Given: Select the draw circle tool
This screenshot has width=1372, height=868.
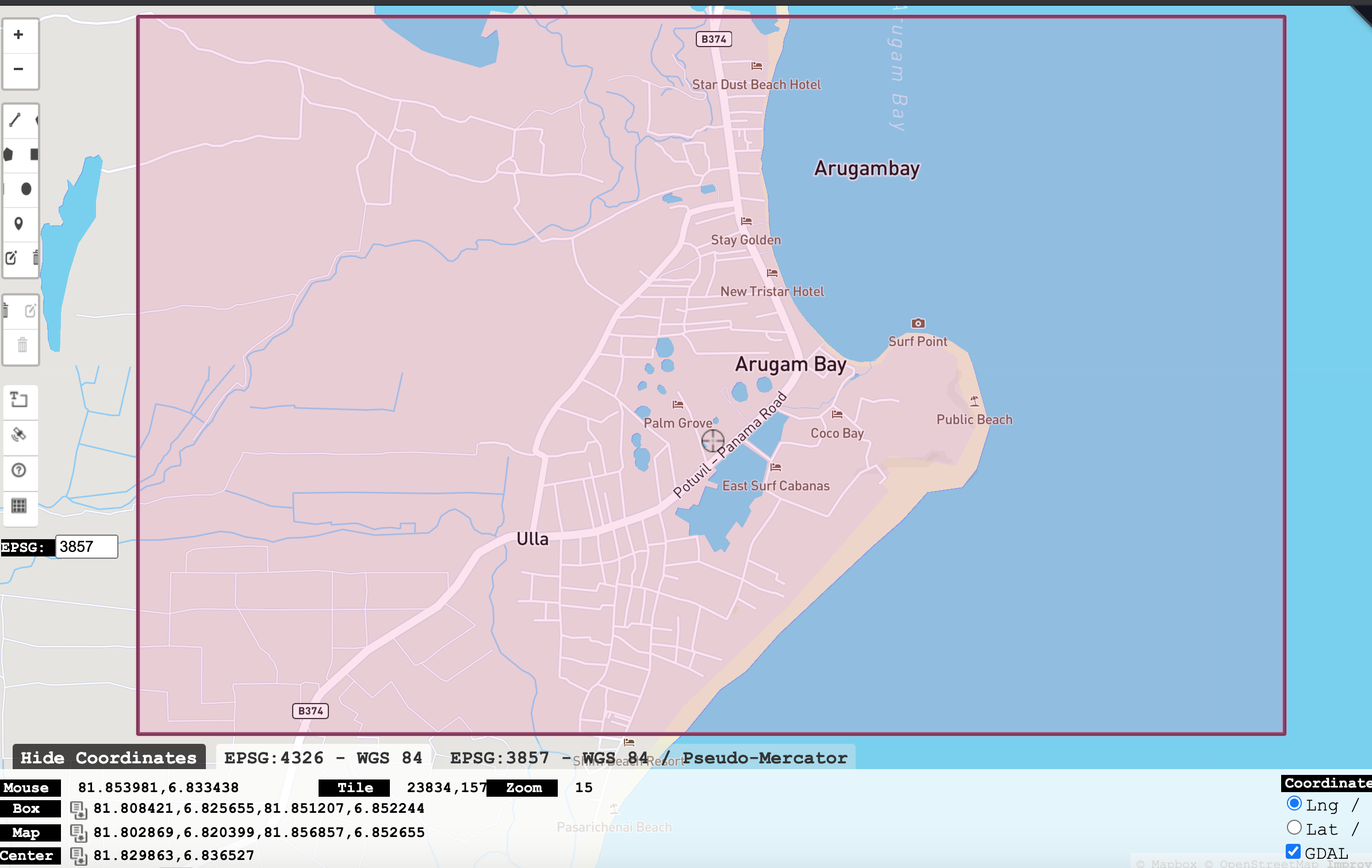Looking at the screenshot, I should (26, 189).
